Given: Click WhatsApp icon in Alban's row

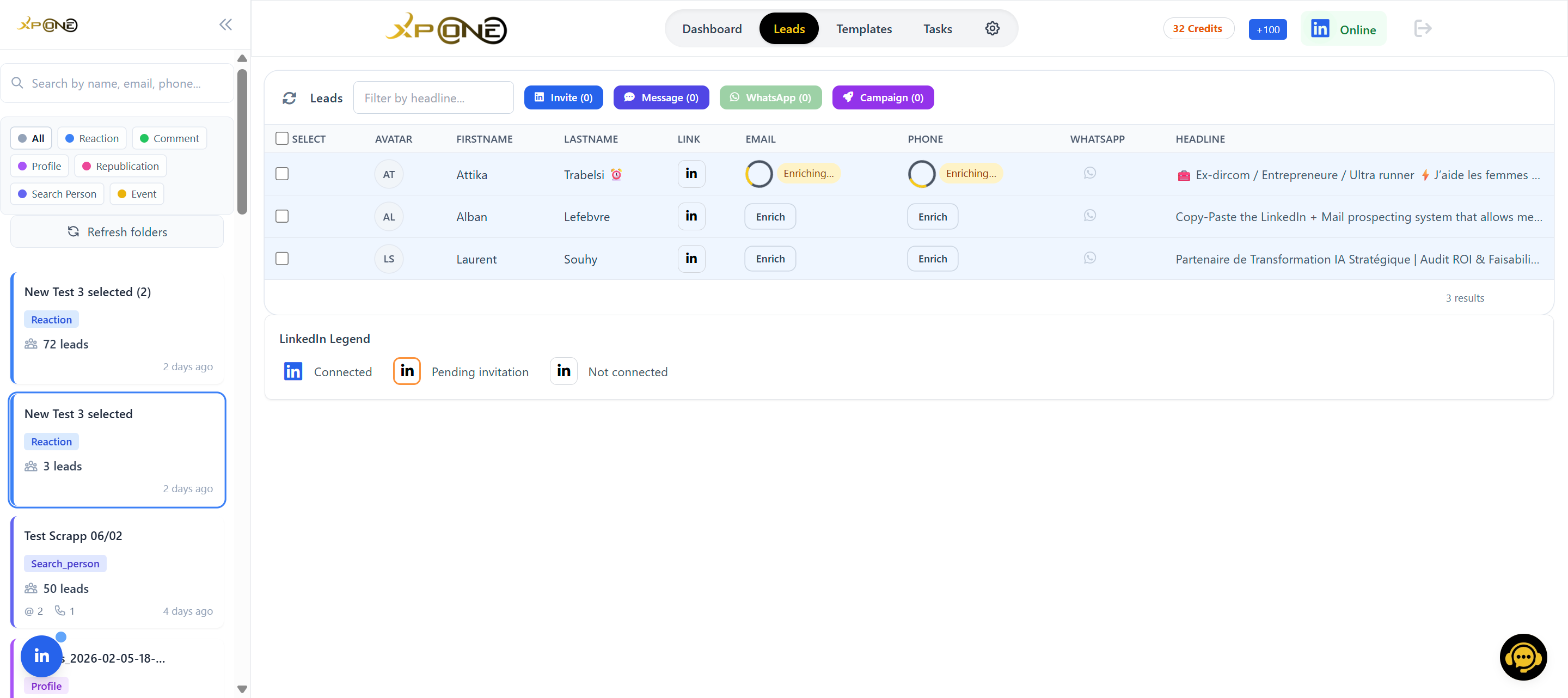Looking at the screenshot, I should (x=1089, y=216).
